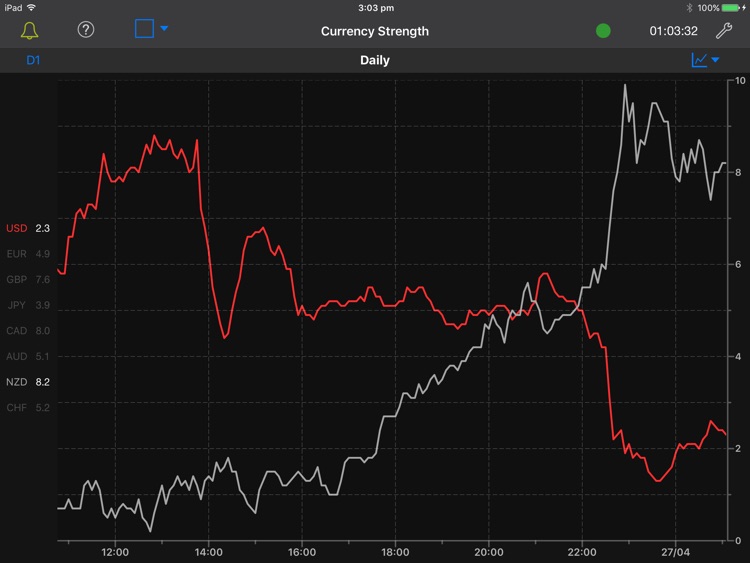The height and width of the screenshot is (563, 750).
Task: Tap the 10 value on strength scale
Action: pyautogui.click(x=739, y=80)
